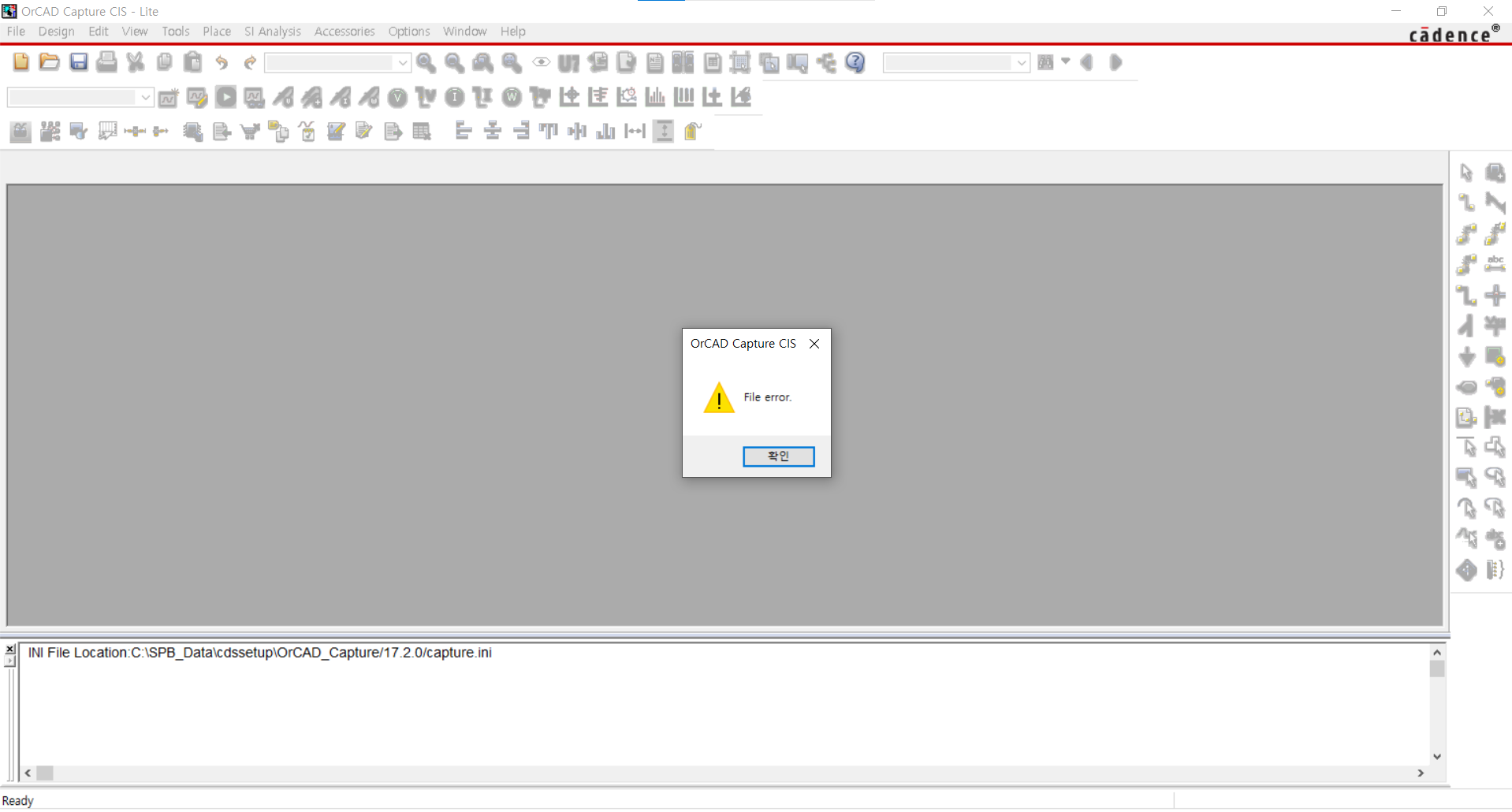Click the Cut scissors icon
The image size is (1512, 812).
pyautogui.click(x=136, y=62)
